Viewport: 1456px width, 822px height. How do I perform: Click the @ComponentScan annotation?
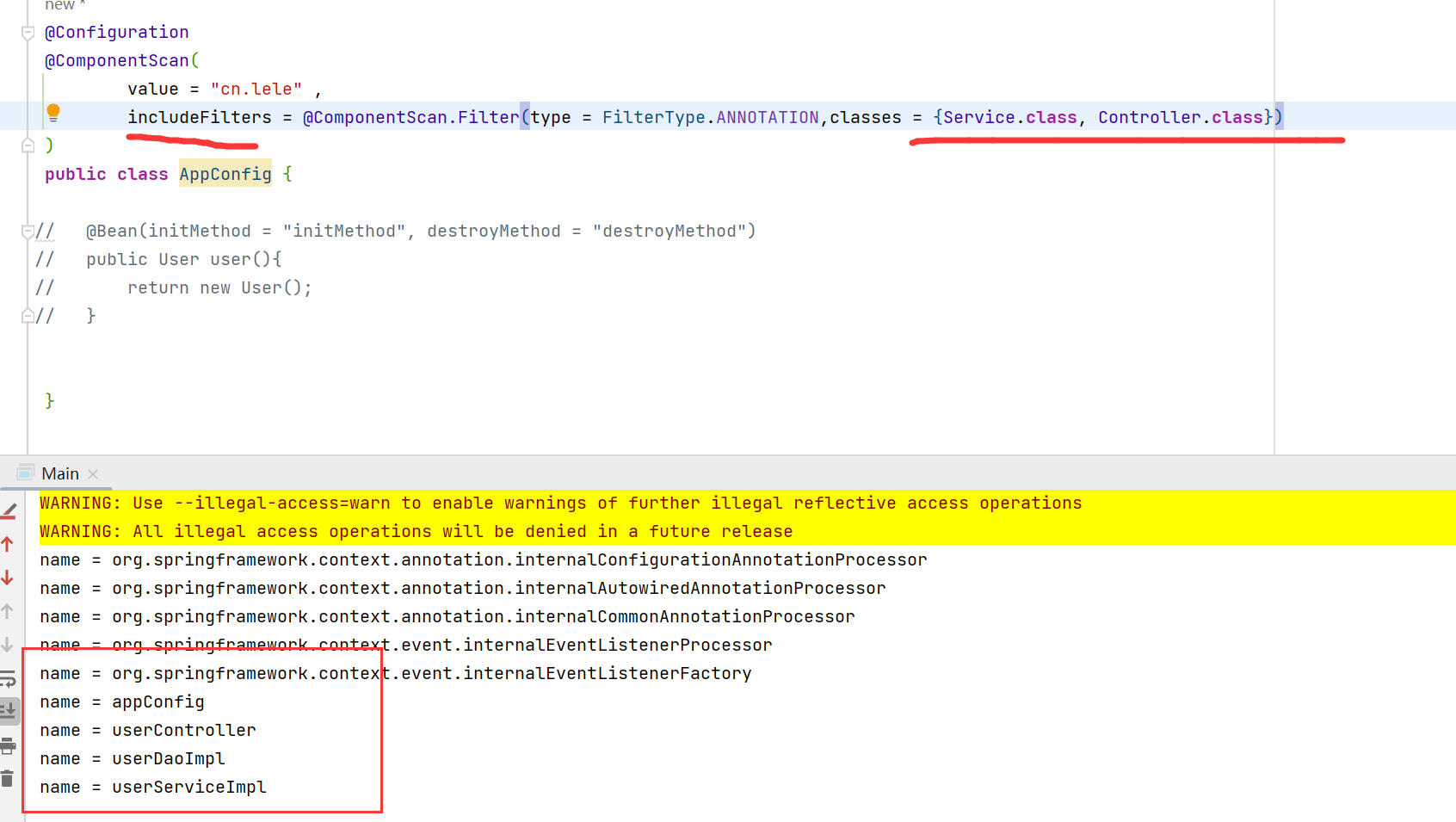pos(116,60)
